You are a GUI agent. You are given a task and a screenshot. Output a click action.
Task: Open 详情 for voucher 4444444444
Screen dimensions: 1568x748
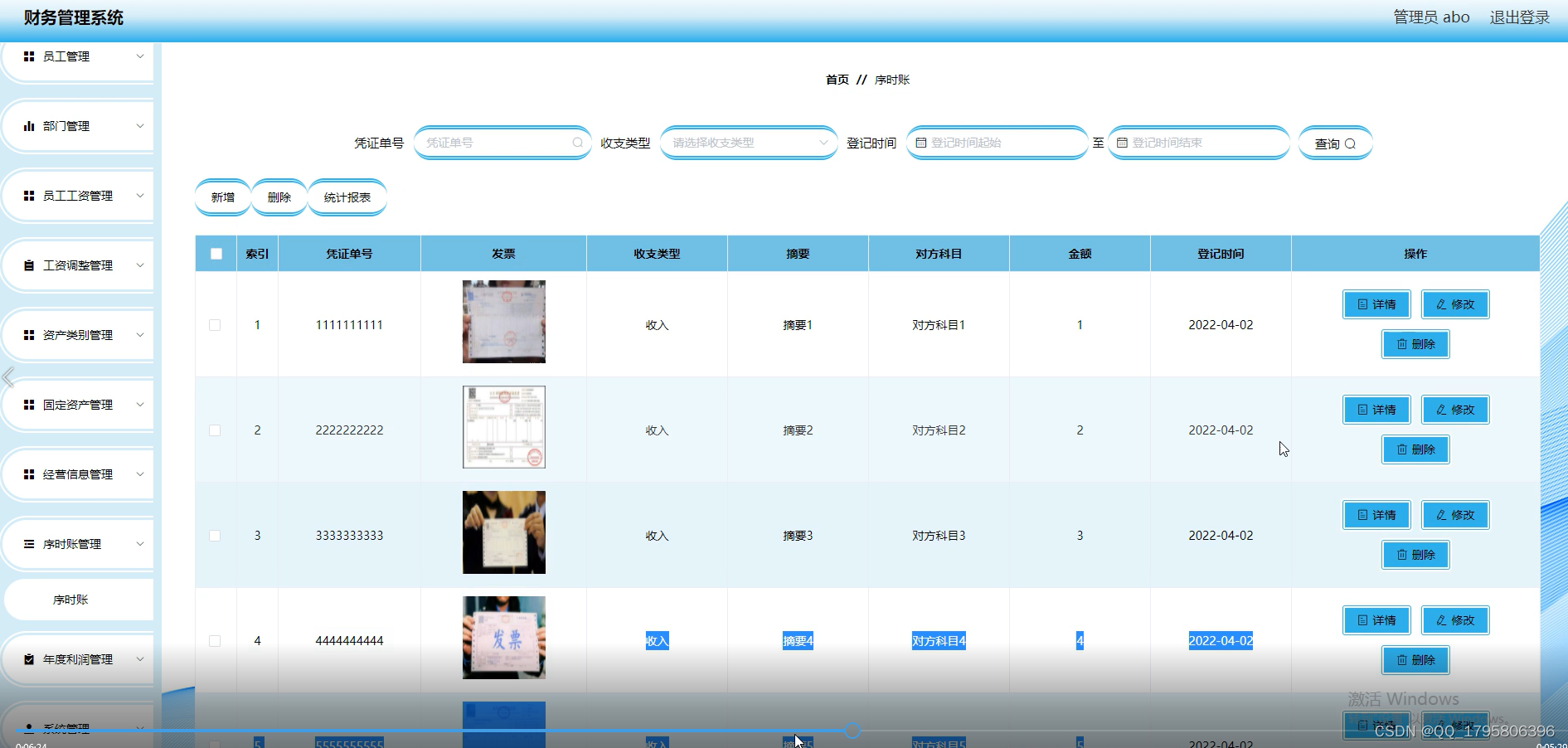[1376, 620]
